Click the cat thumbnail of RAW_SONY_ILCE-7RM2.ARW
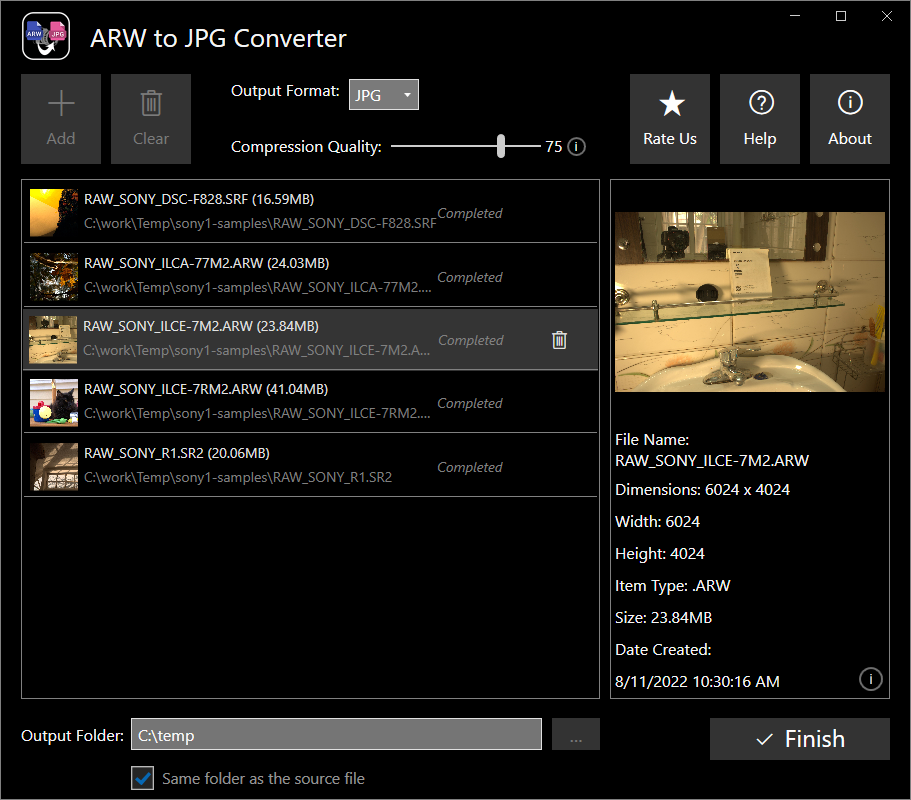 pos(54,403)
